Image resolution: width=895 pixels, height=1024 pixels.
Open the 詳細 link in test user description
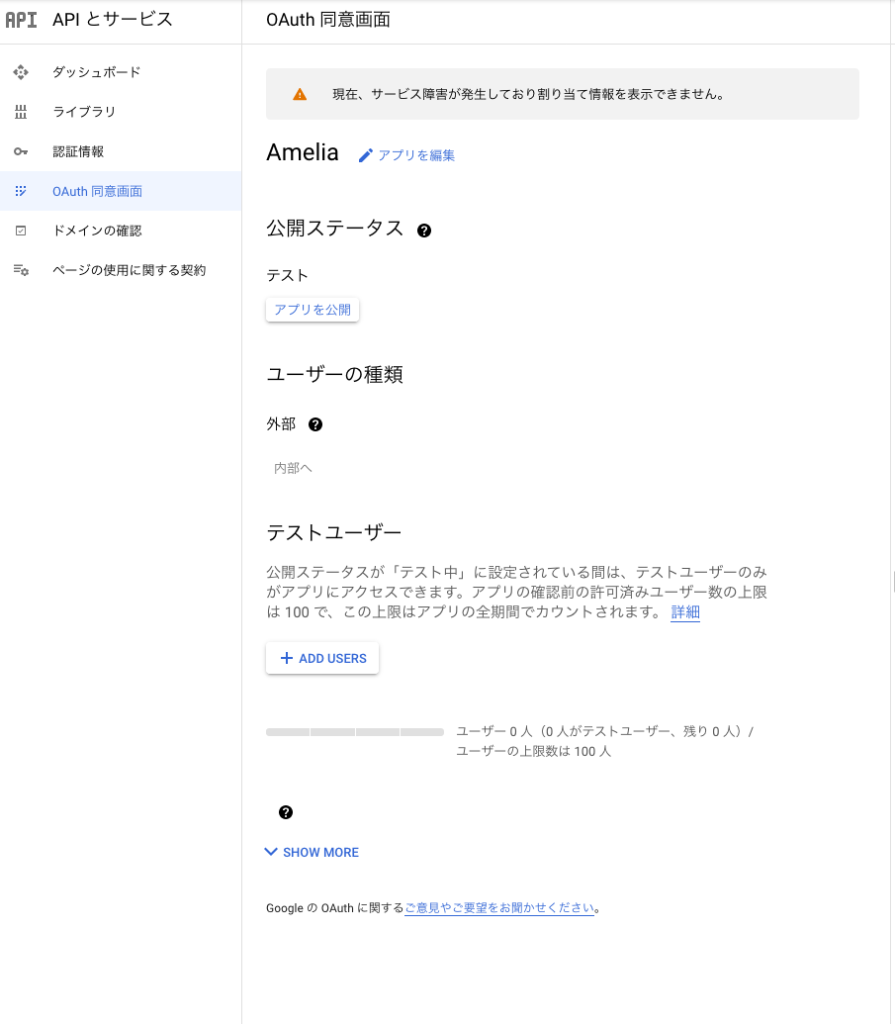[x=685, y=612]
